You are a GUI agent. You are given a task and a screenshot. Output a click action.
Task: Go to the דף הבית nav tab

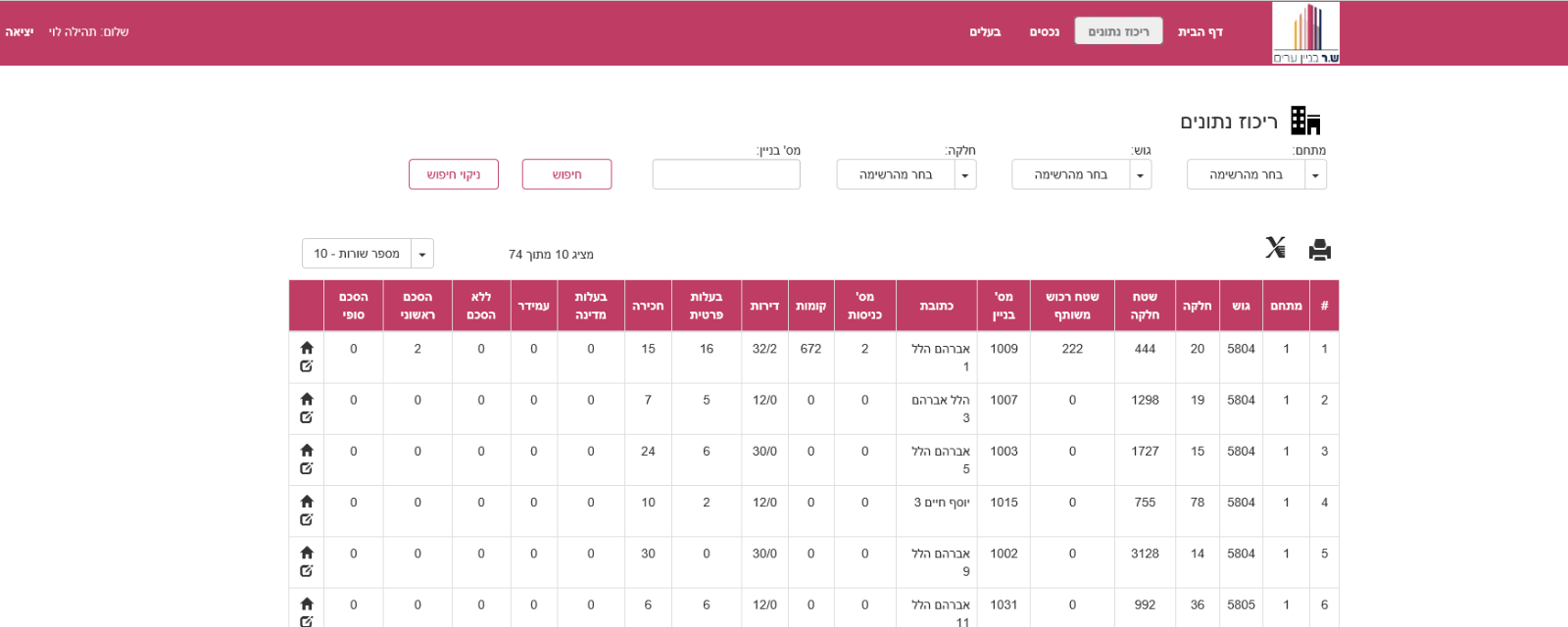point(1200,31)
